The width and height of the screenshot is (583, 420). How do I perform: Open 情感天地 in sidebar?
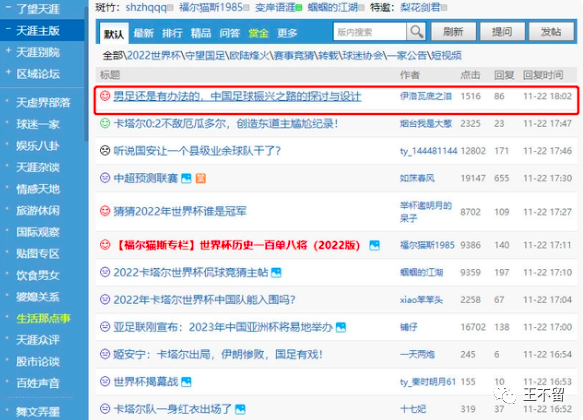point(38,189)
